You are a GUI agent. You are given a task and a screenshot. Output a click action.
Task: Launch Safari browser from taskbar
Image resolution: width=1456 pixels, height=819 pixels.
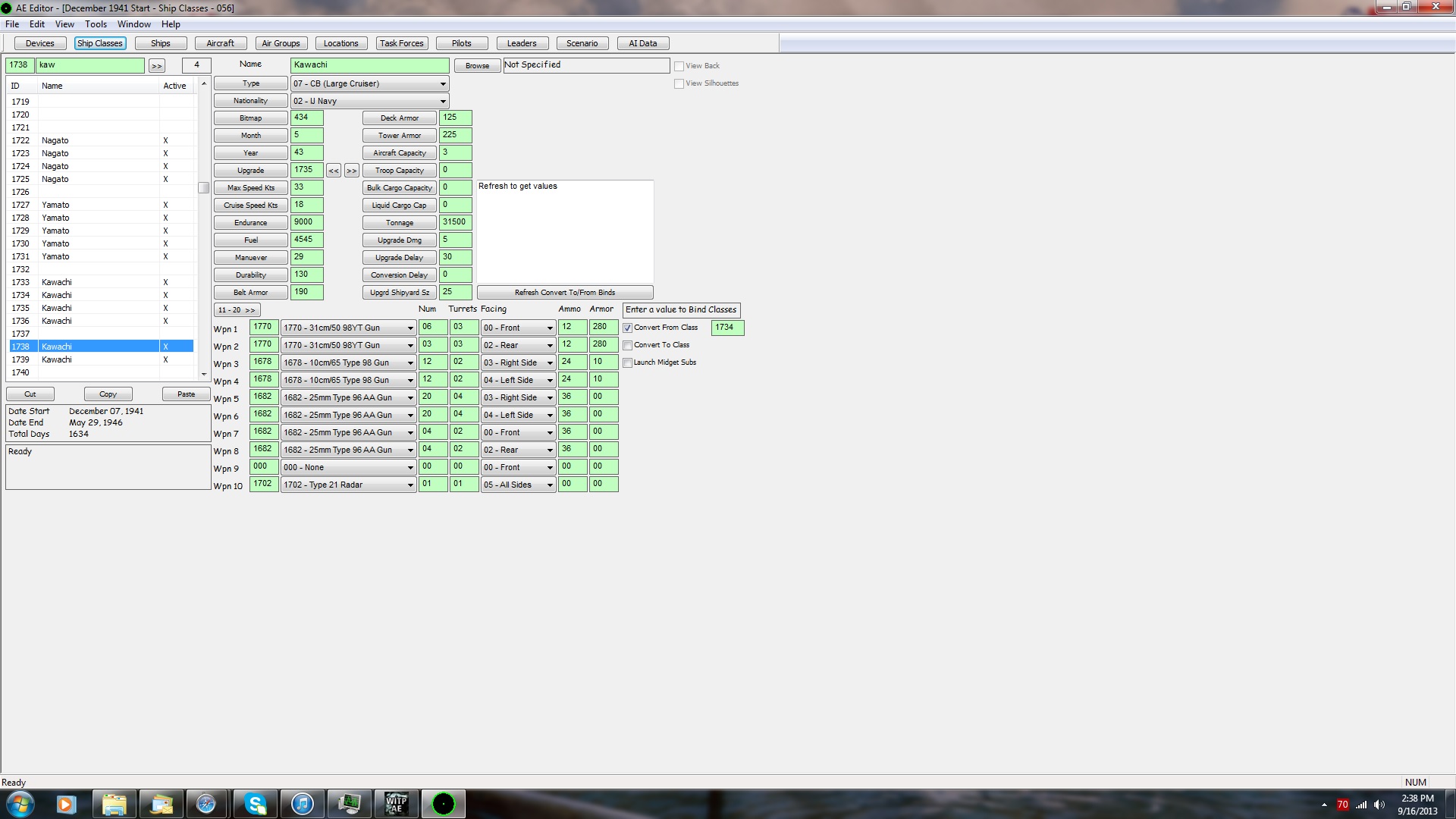point(206,804)
